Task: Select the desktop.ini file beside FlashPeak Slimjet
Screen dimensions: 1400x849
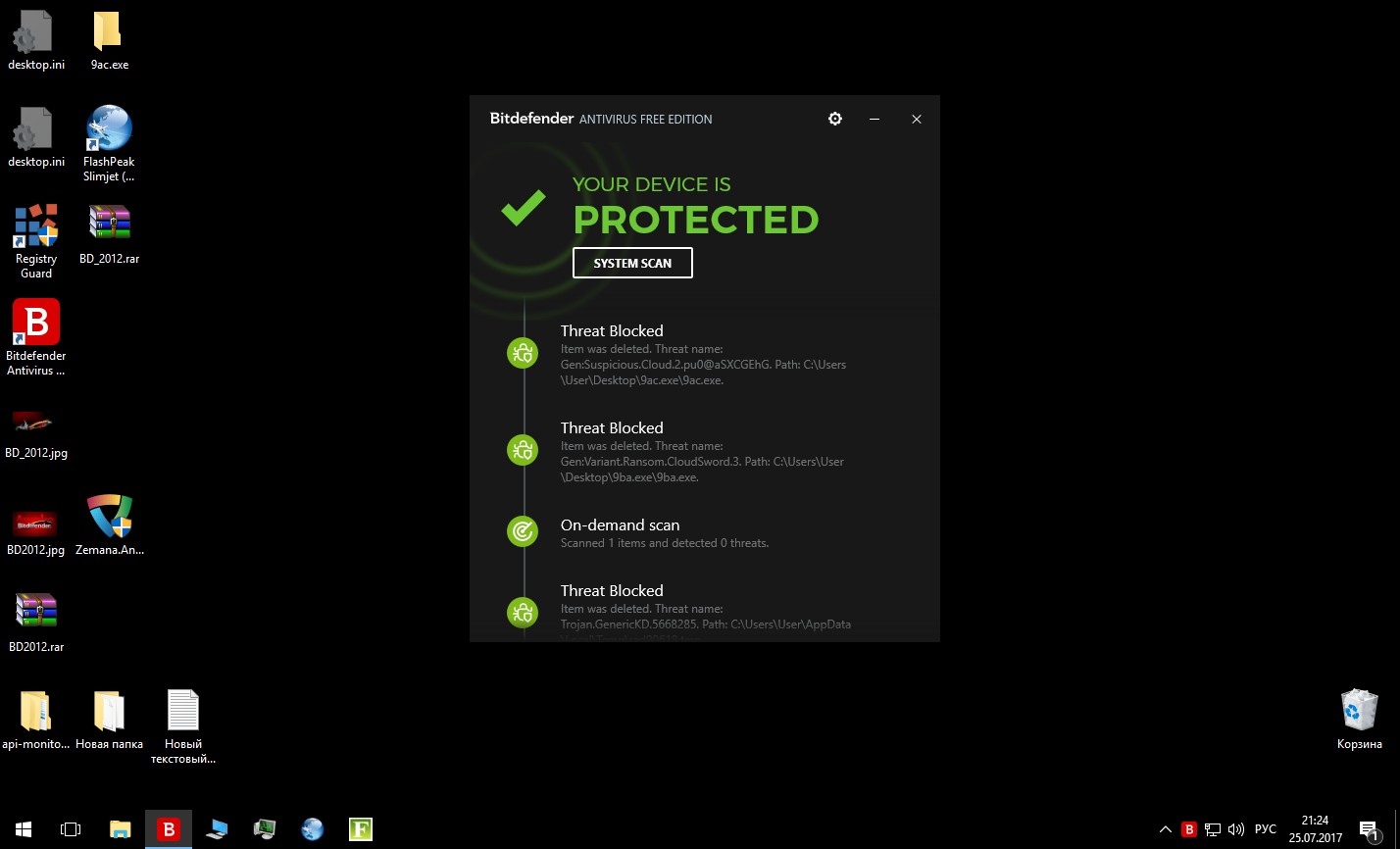Action: (36, 137)
